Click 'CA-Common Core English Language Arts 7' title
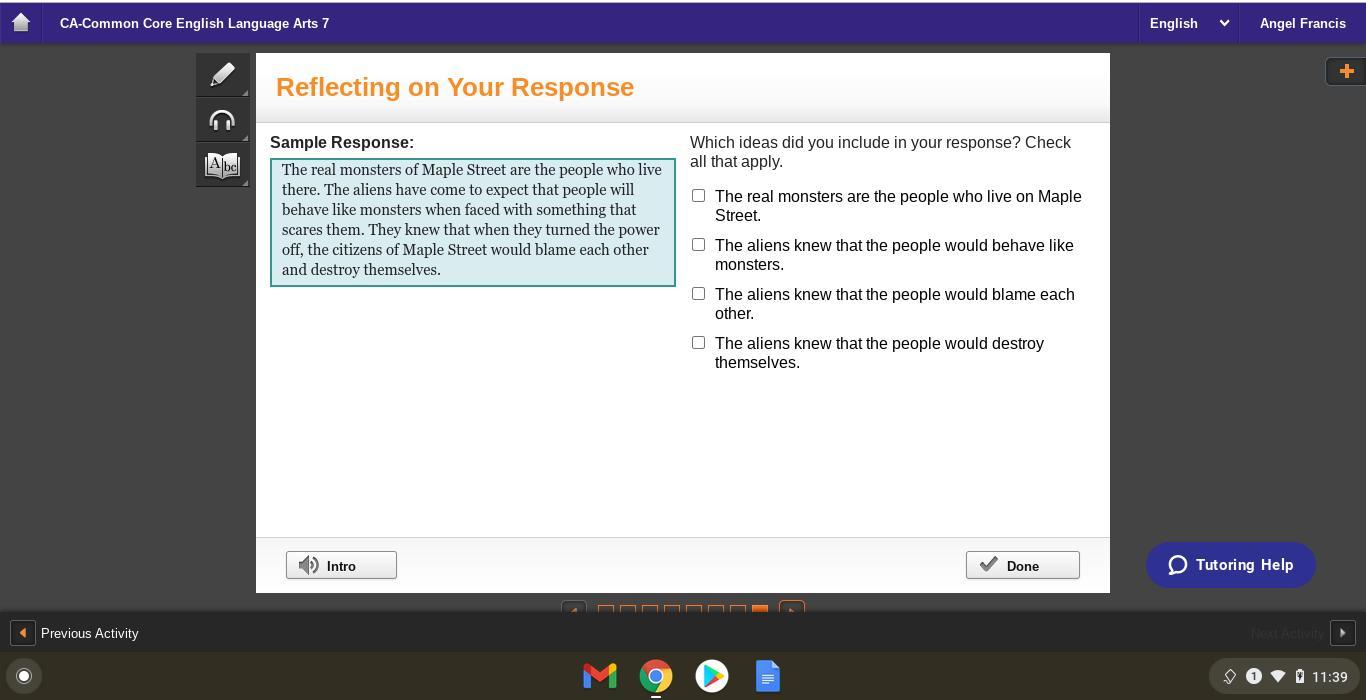Screen dimensions: 1366x700 pyautogui.click(x=194, y=23)
